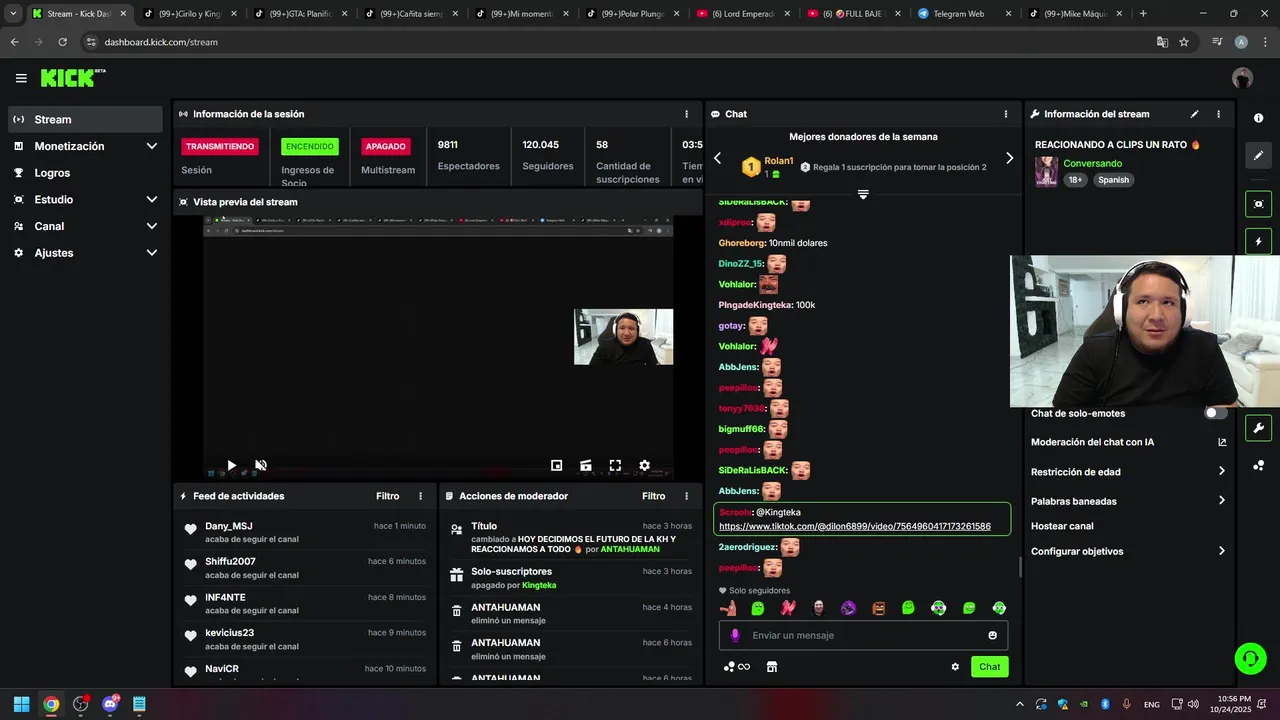The width and height of the screenshot is (1280, 720).
Task: Expand the Monetización sidebar section
Action: pos(152,146)
